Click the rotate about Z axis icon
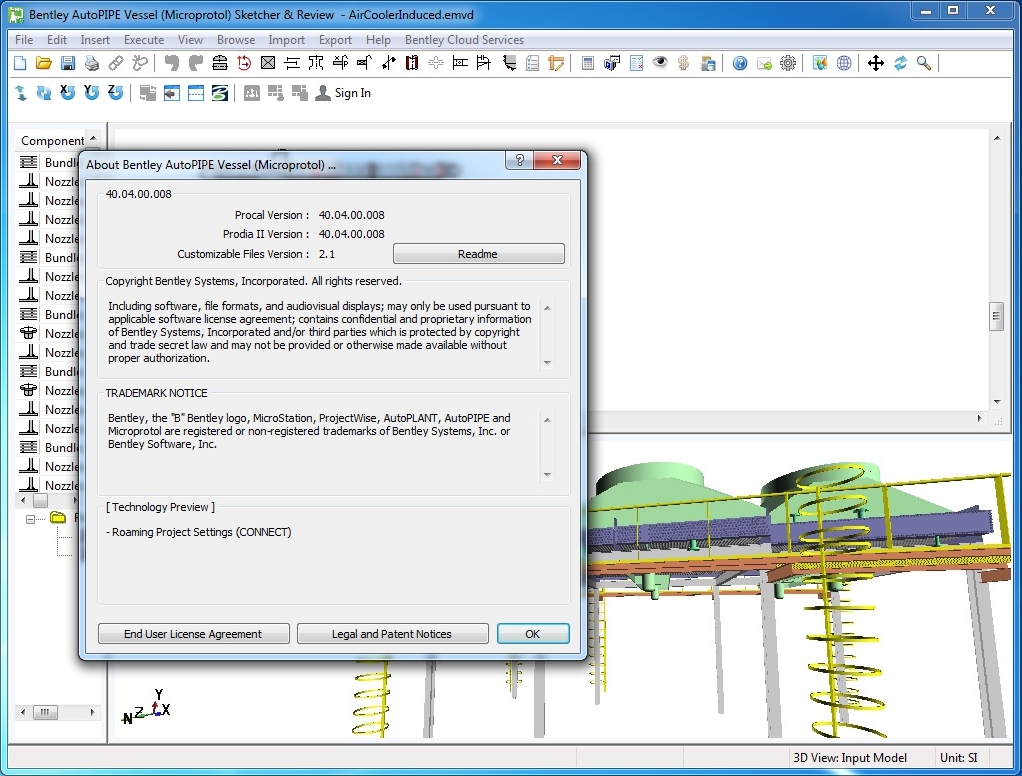The height and width of the screenshot is (776, 1022). tap(115, 93)
